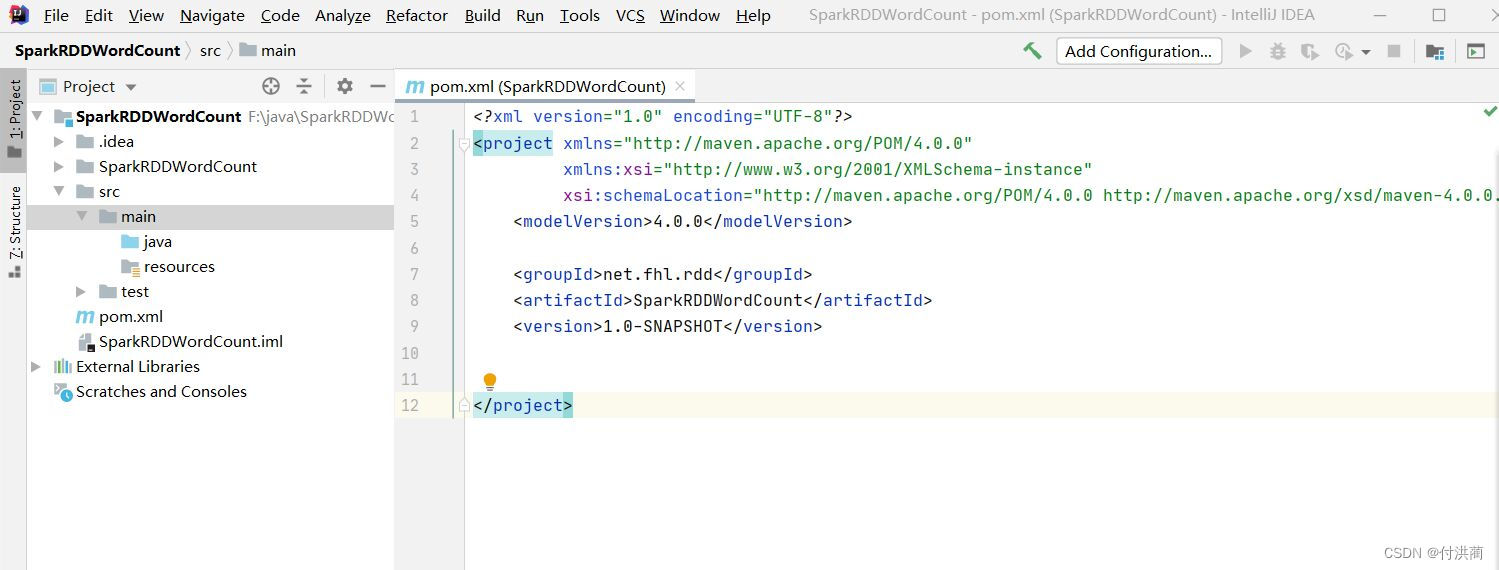Click the Stop square icon in toolbar
1499x570 pixels.
click(x=1394, y=51)
